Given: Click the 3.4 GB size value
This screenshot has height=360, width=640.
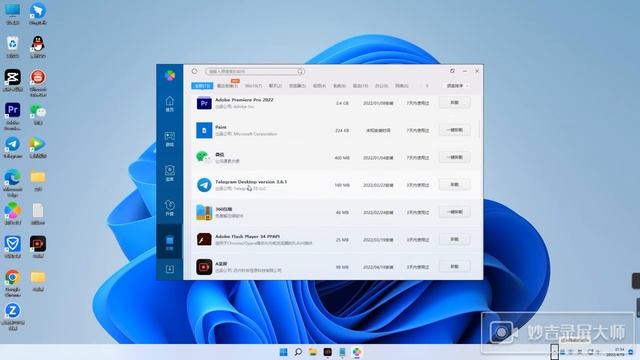Looking at the screenshot, I should pos(342,103).
